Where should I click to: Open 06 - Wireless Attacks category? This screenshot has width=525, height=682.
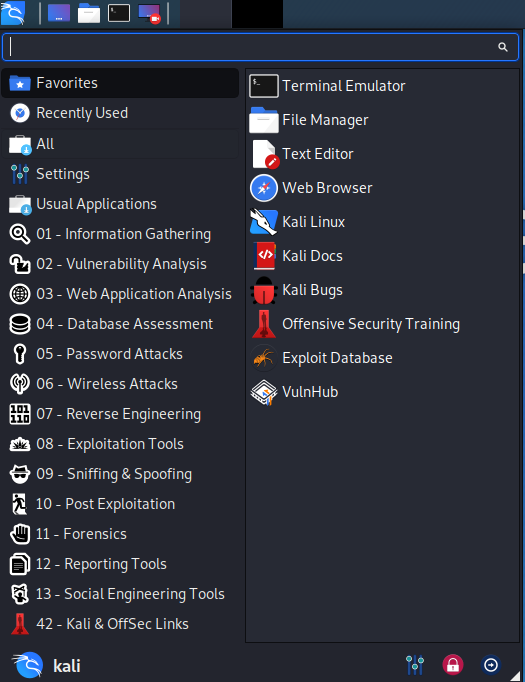pos(120,384)
